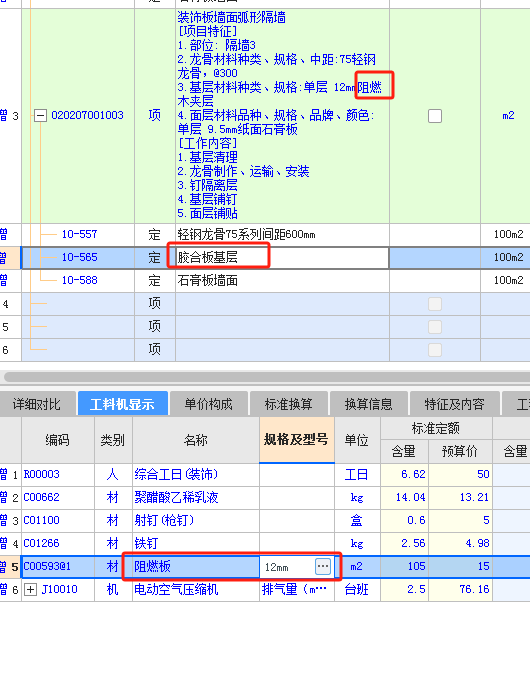The height and width of the screenshot is (676, 530).
Task: Open the 标准换算 tab
Action: pyautogui.click(x=289, y=404)
